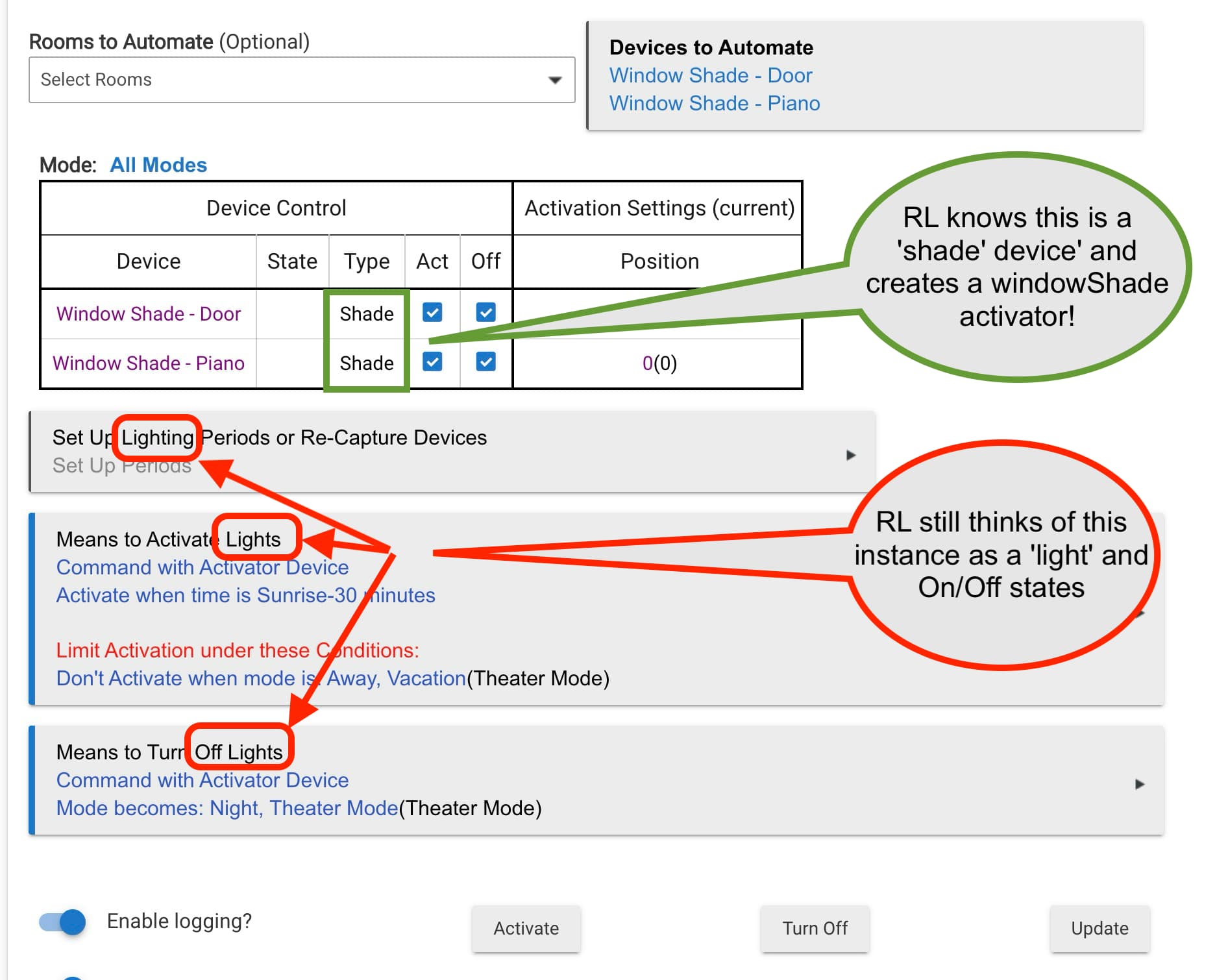Open the Select Rooms dropdown
This screenshot has width=1228, height=980.
[x=302, y=80]
